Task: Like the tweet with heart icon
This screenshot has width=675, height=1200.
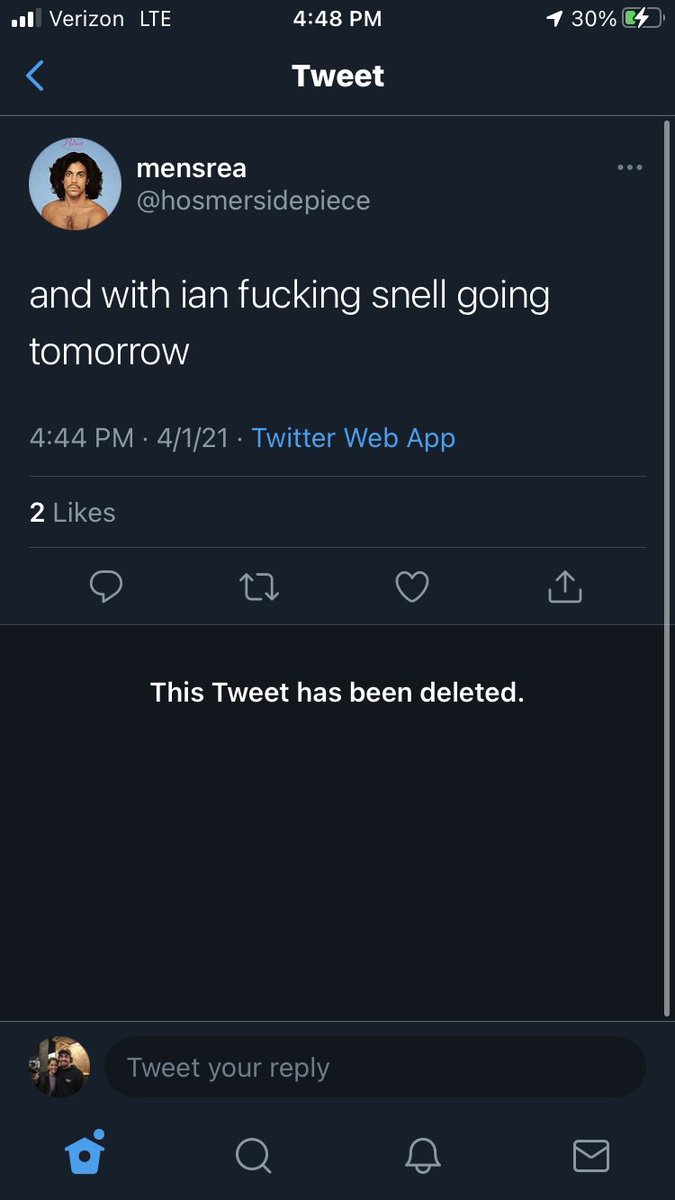Action: pyautogui.click(x=412, y=587)
